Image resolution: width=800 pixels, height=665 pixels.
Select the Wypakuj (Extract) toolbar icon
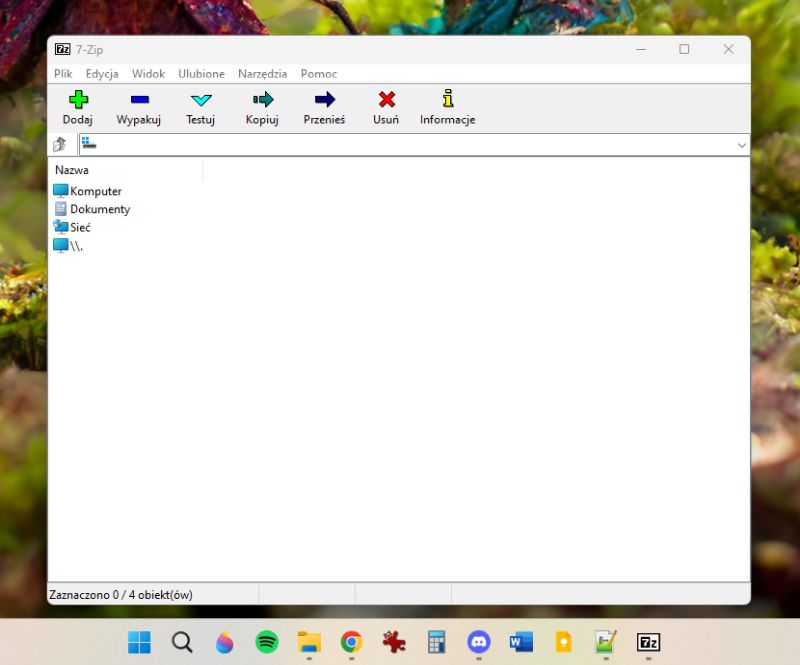coord(138,105)
